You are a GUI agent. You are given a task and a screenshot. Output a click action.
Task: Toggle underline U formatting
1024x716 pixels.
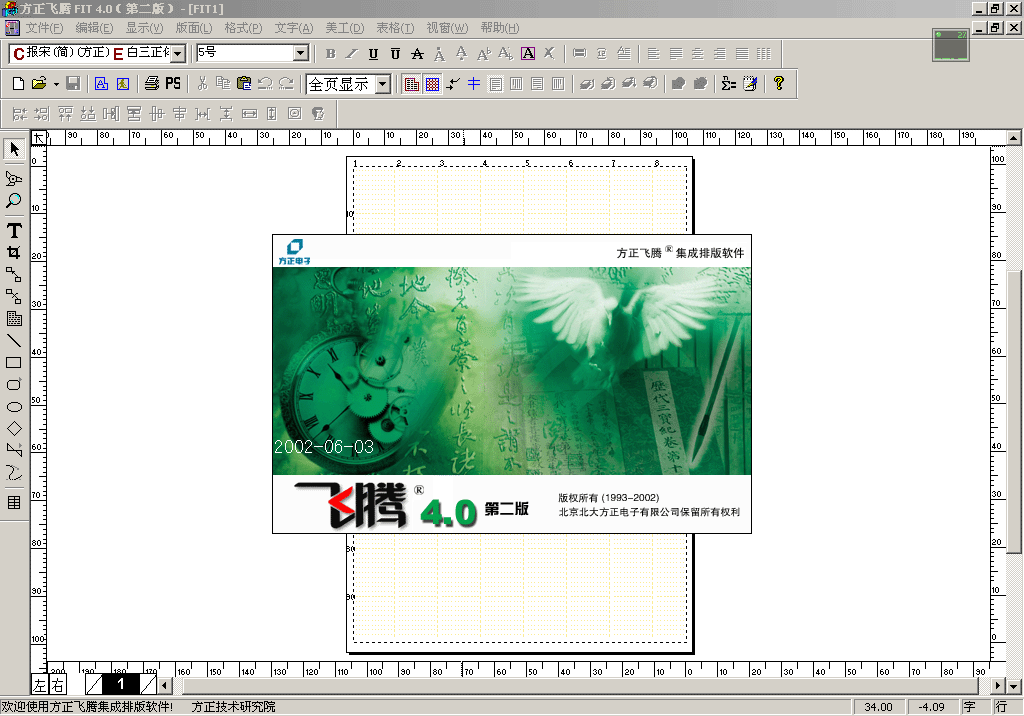(x=374, y=54)
